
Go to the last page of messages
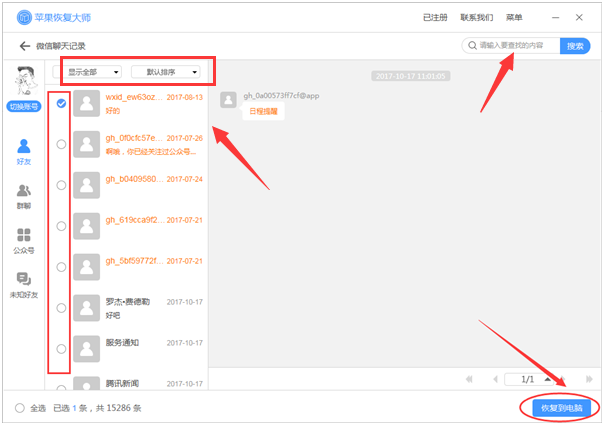click(589, 379)
